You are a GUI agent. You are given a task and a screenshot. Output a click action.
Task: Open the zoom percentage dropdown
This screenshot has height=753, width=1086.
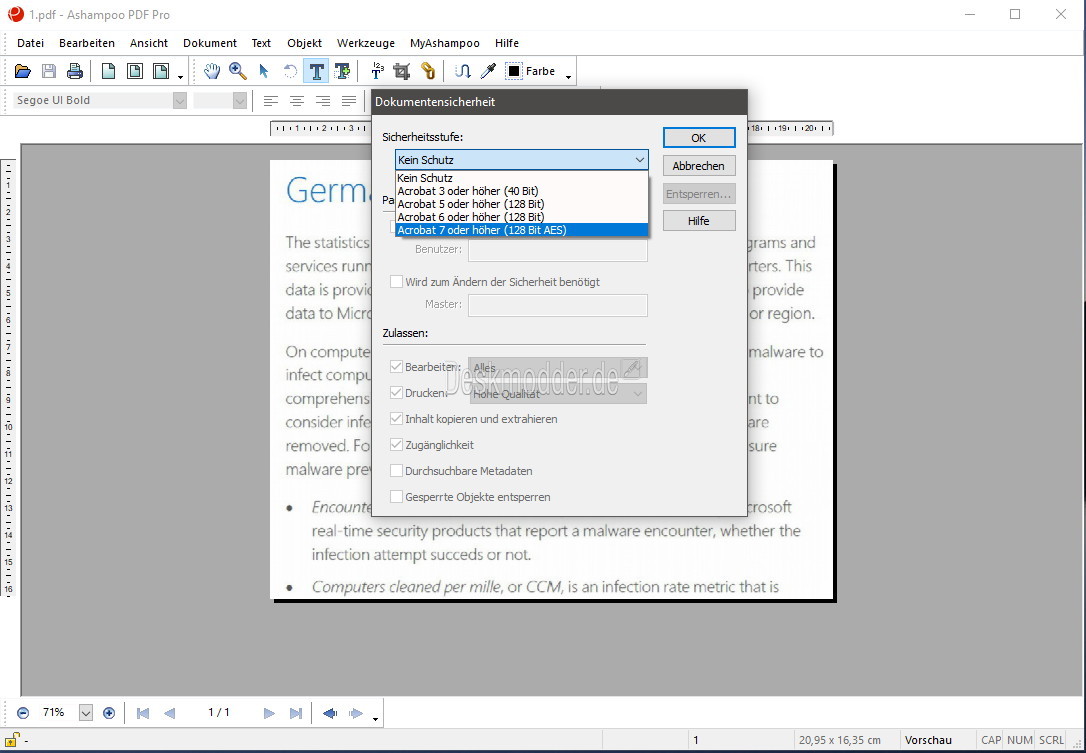(x=85, y=713)
